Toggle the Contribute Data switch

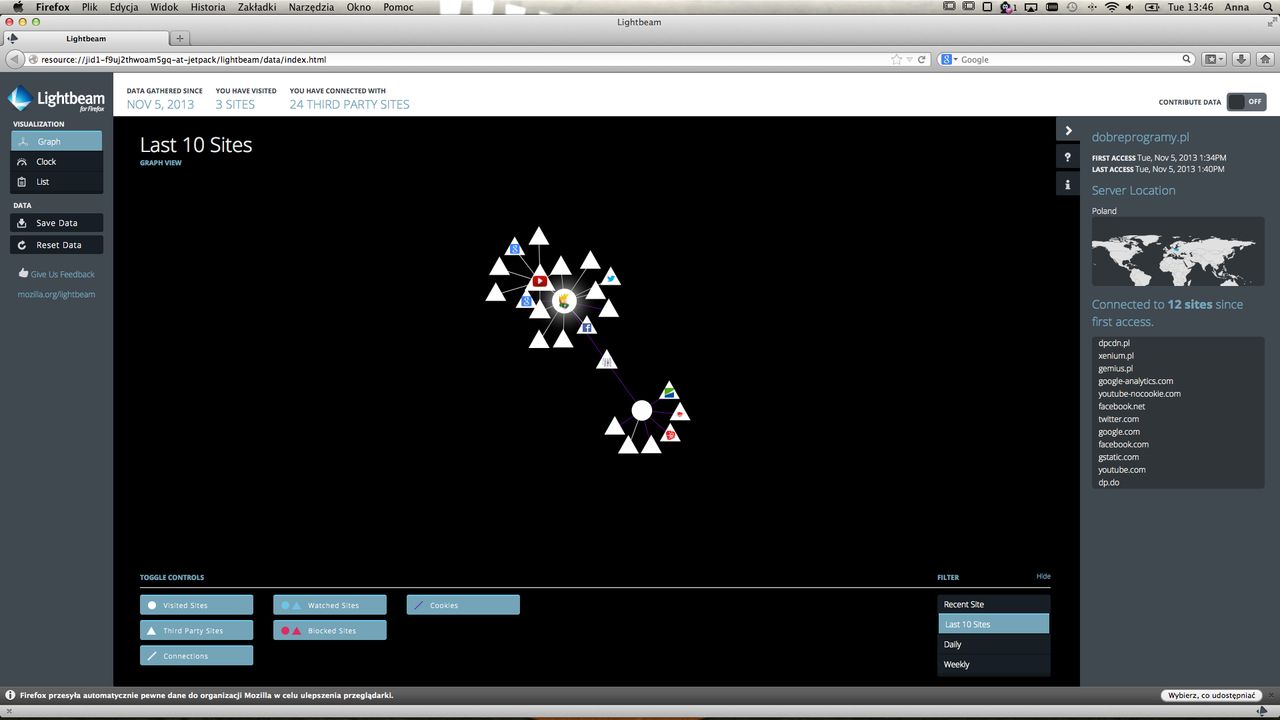1246,102
